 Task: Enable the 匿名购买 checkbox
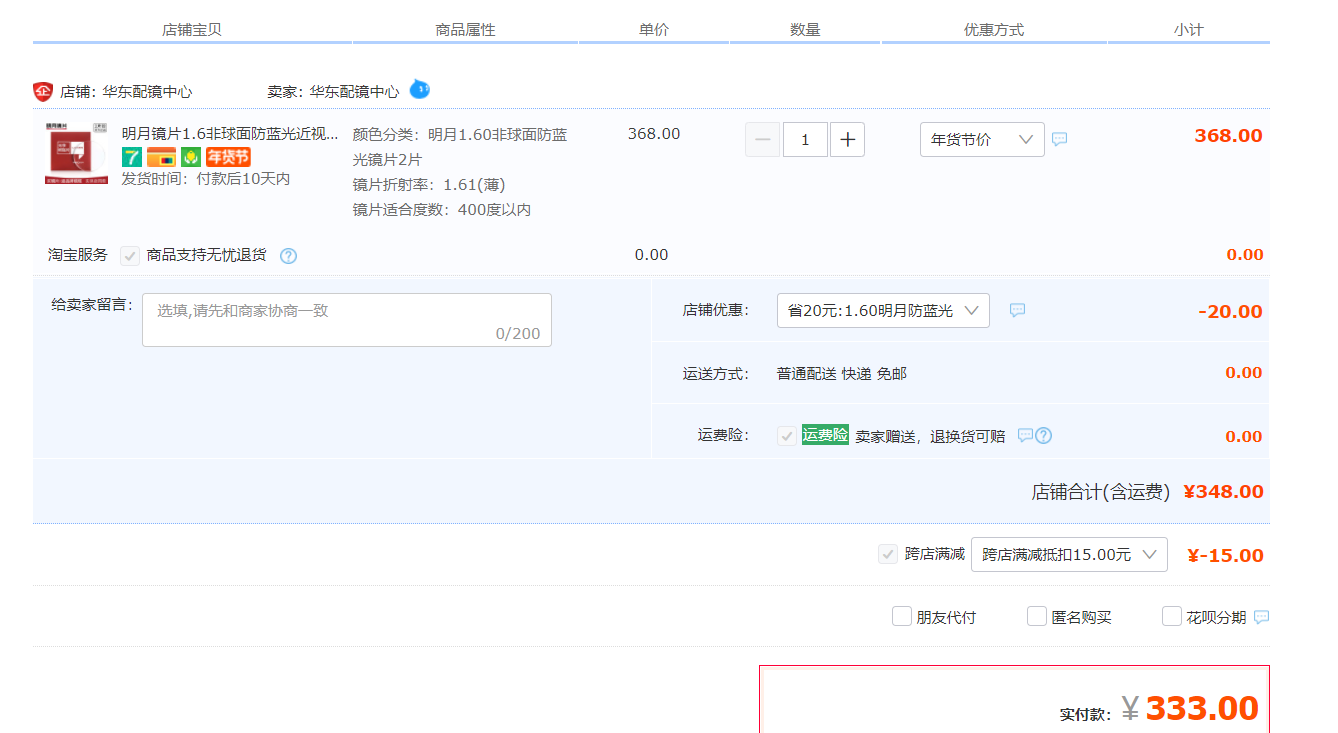pyautogui.click(x=1037, y=616)
